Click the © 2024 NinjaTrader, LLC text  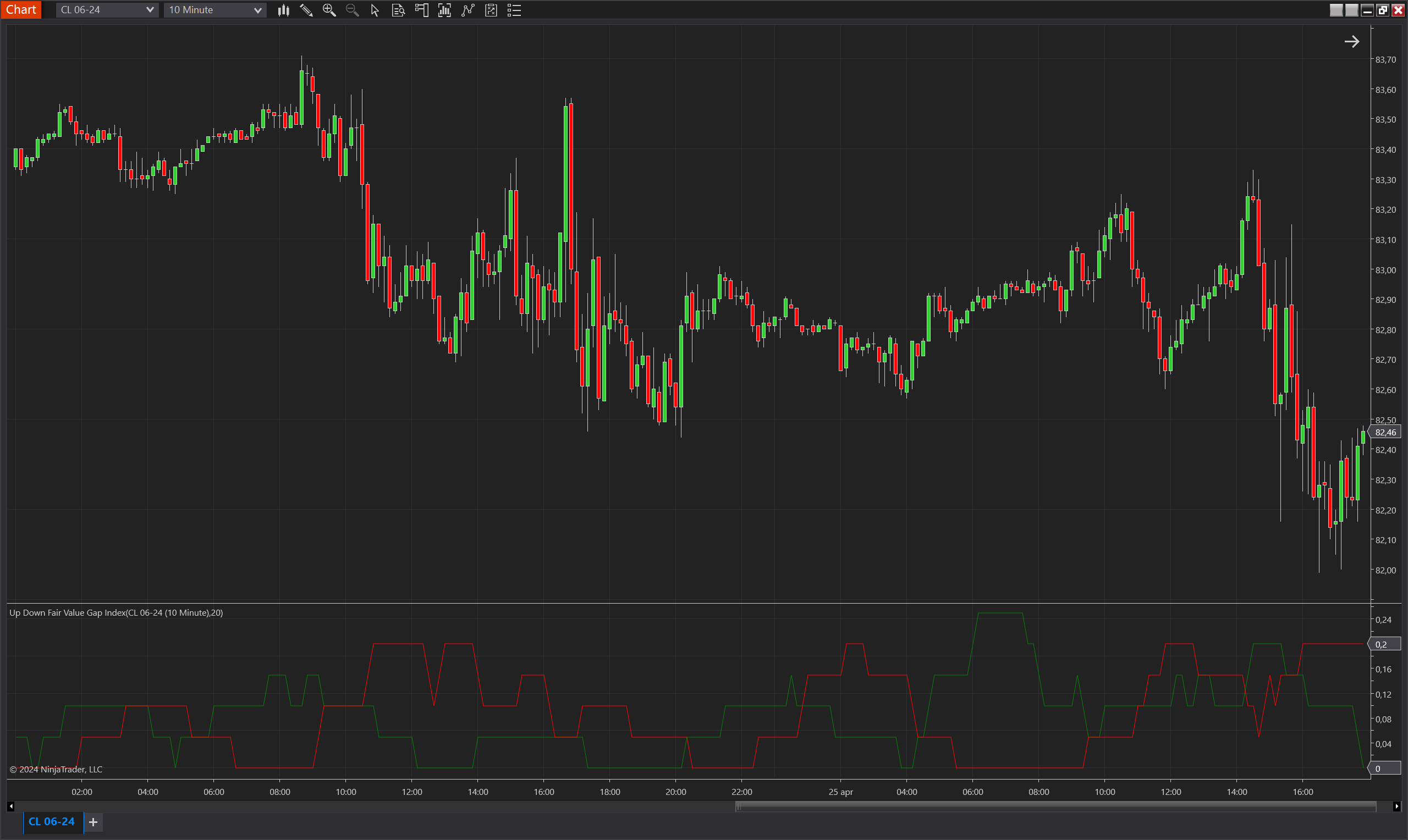[x=56, y=769]
